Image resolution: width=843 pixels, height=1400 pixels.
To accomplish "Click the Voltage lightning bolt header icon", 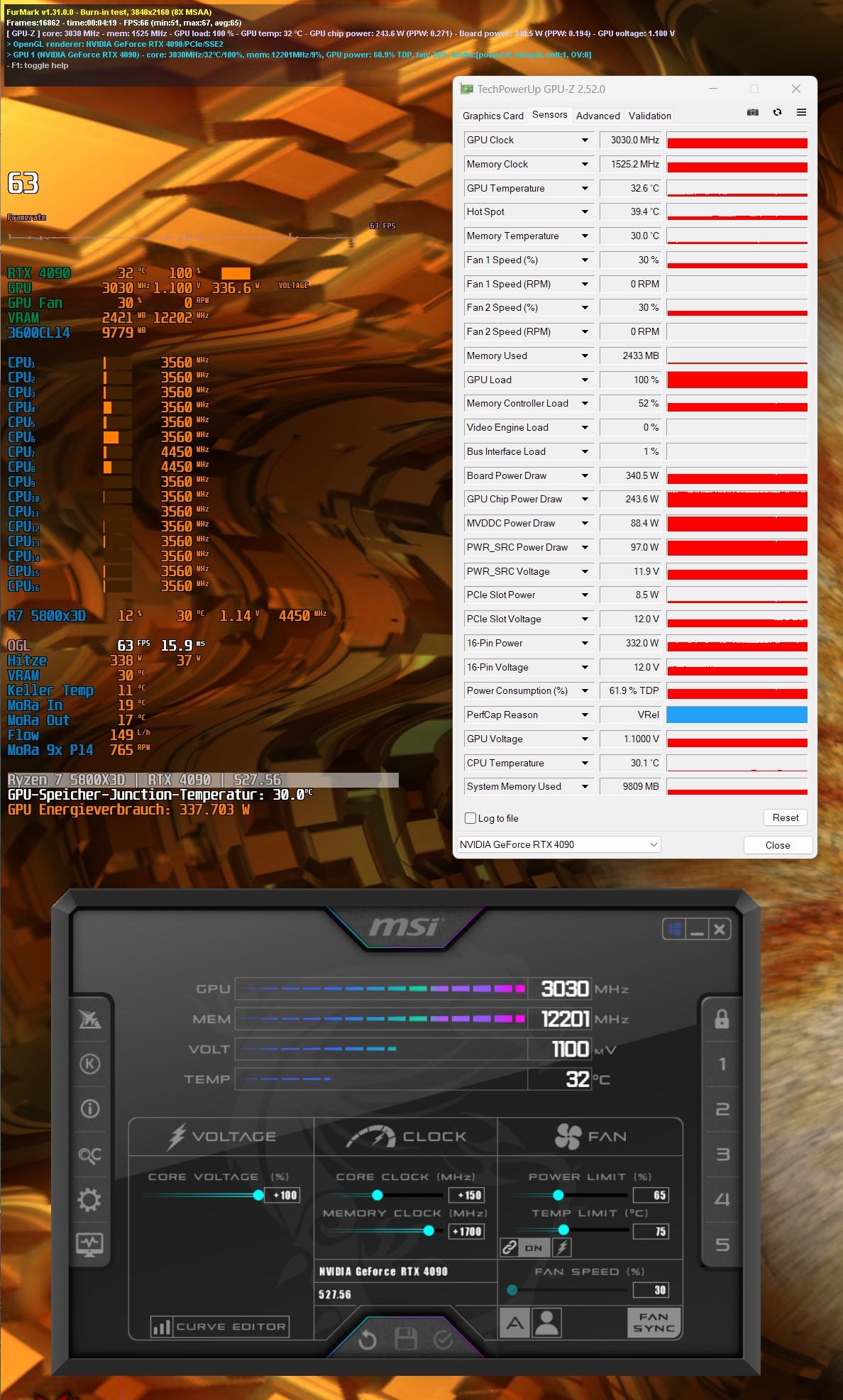I will point(176,1136).
